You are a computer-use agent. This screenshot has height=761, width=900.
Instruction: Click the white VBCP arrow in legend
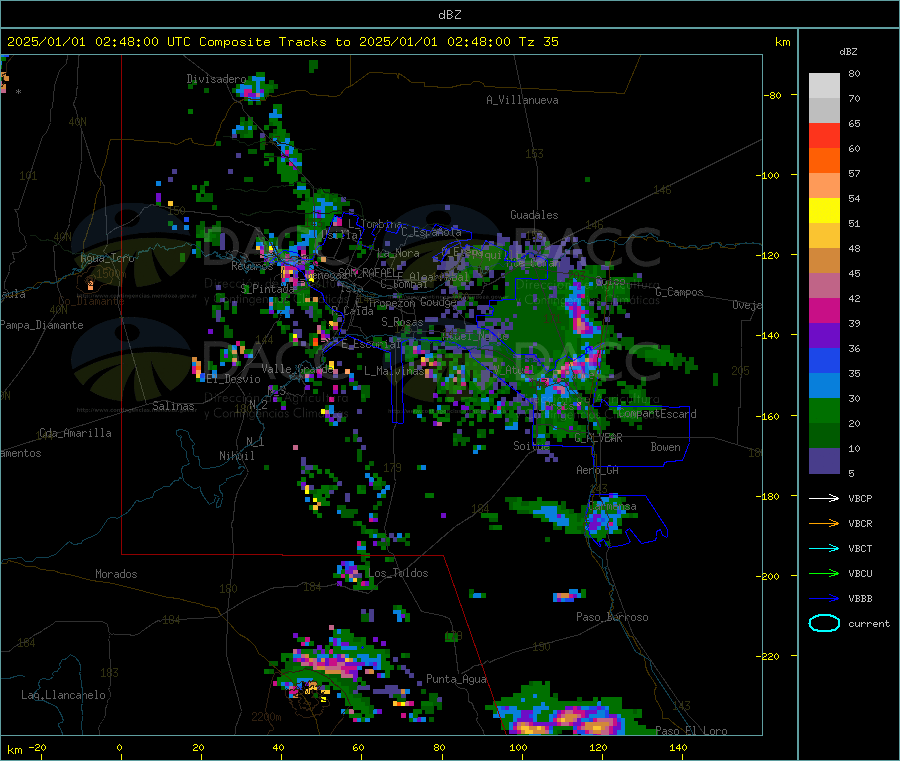(824, 498)
